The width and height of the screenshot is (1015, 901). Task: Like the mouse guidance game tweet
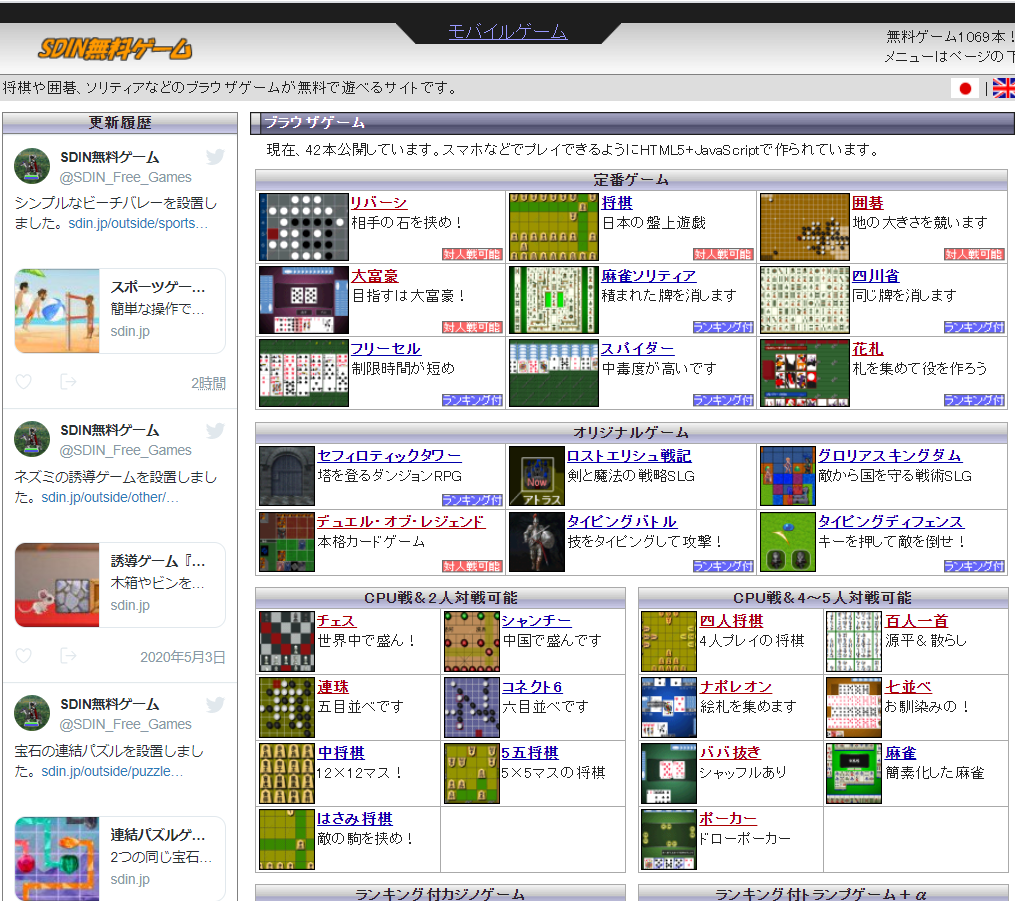point(24,656)
